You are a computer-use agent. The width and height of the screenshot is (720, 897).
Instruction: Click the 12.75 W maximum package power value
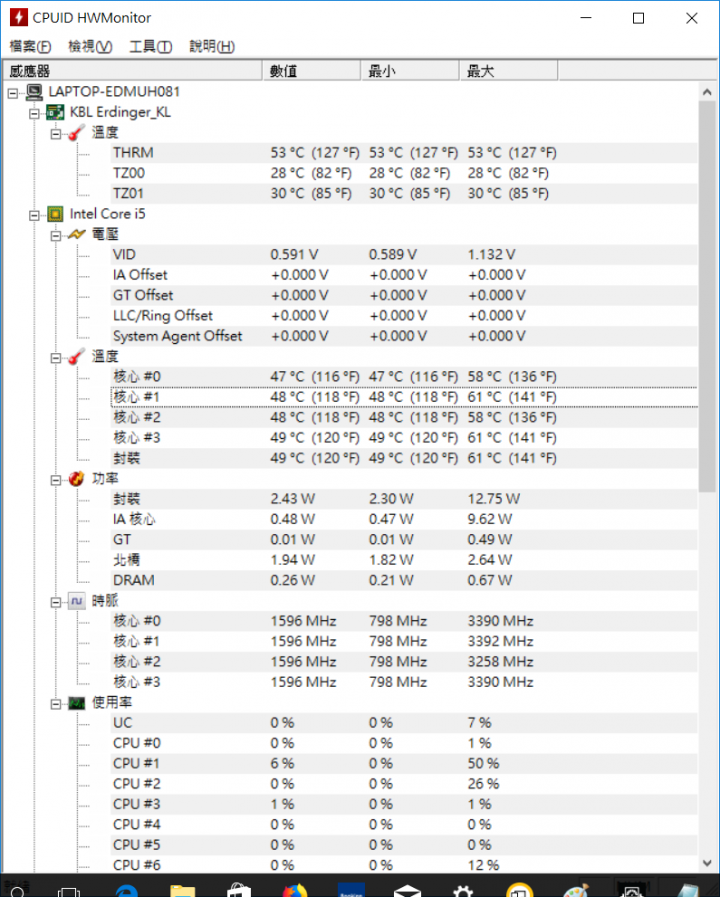494,499
